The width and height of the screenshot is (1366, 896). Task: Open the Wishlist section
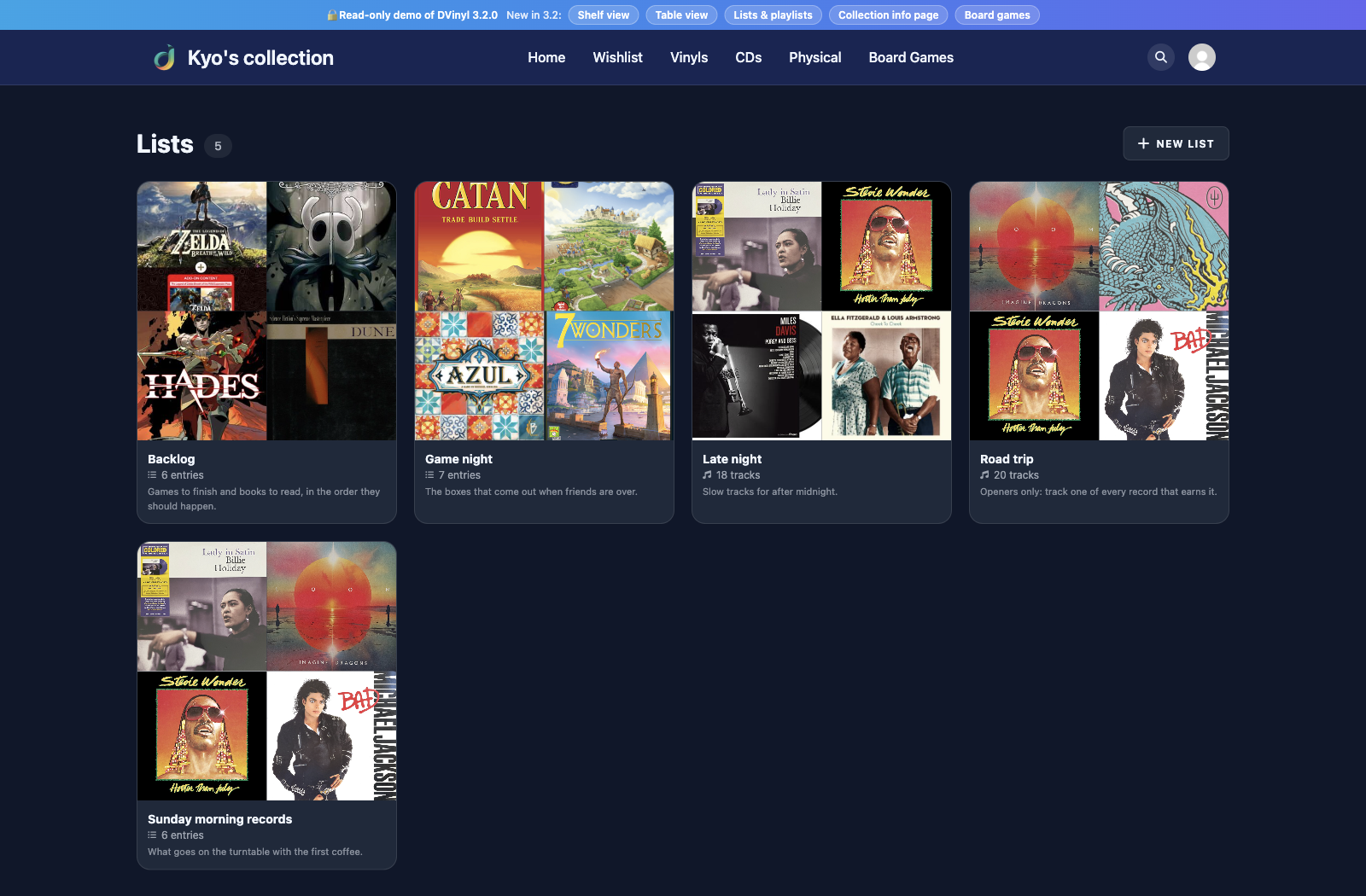pos(617,57)
